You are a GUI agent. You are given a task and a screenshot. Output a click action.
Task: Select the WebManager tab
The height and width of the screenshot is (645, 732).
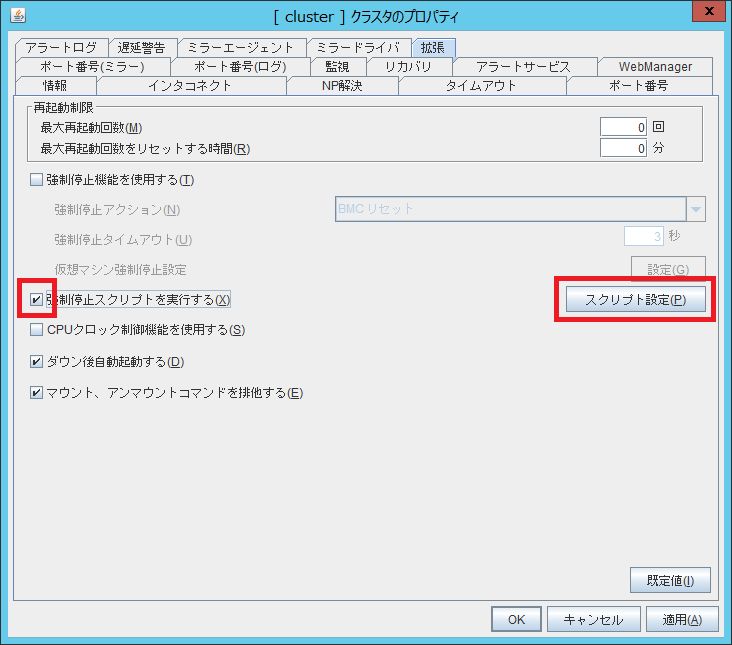(x=655, y=67)
